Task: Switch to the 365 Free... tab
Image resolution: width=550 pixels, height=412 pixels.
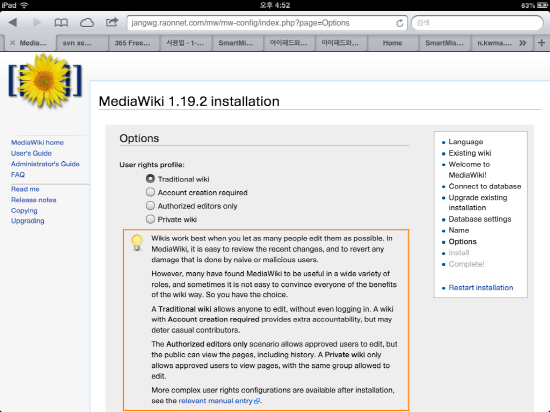Action: (133, 43)
